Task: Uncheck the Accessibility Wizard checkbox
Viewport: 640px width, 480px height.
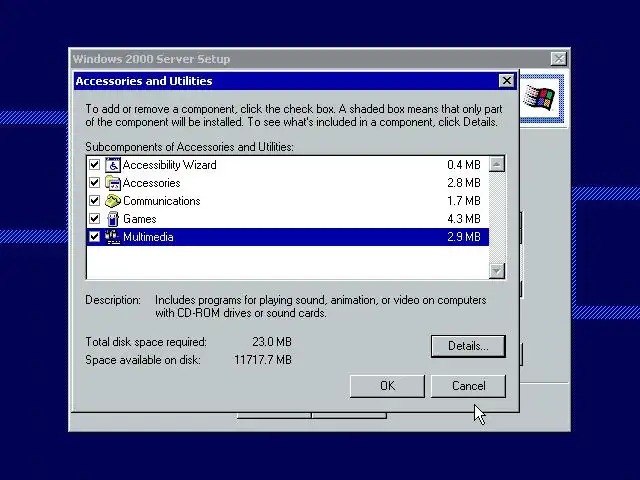Action: [x=94, y=164]
